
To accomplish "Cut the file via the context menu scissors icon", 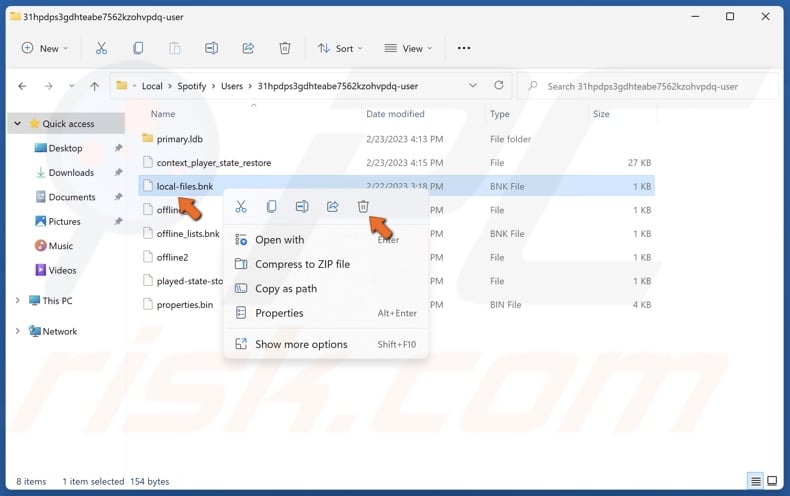I will [x=241, y=206].
